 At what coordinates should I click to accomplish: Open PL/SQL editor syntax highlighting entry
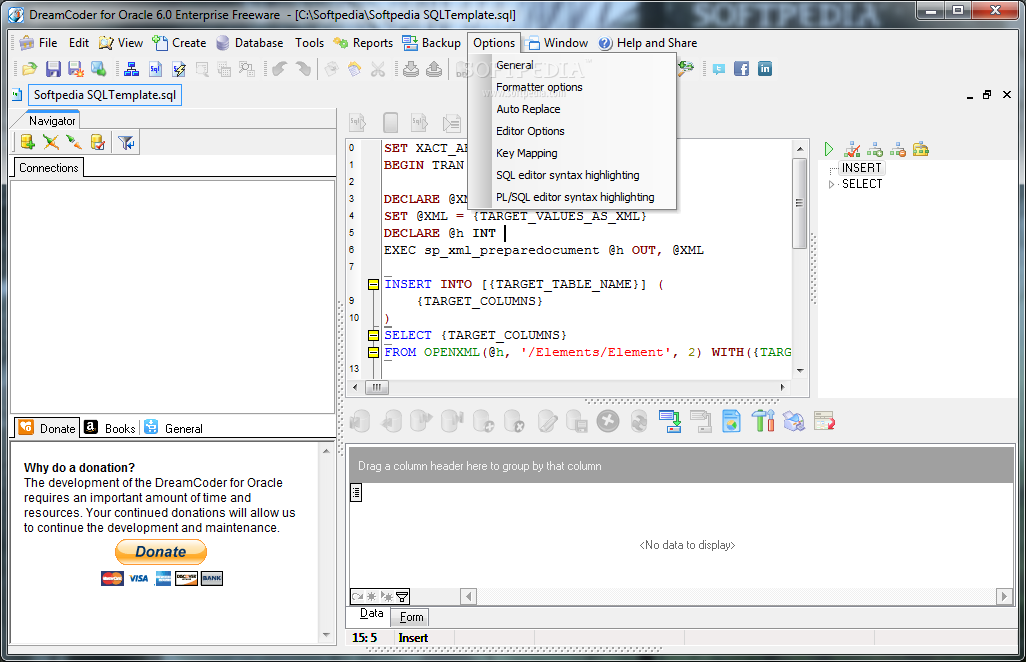[575, 197]
